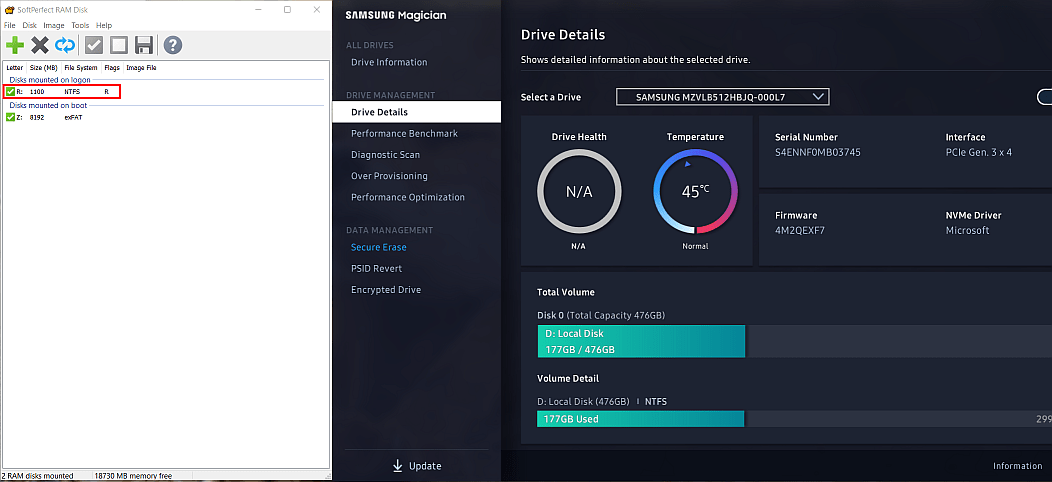The height and width of the screenshot is (482, 1052).
Task: Go to Drive Information in Magician
Action: (389, 62)
